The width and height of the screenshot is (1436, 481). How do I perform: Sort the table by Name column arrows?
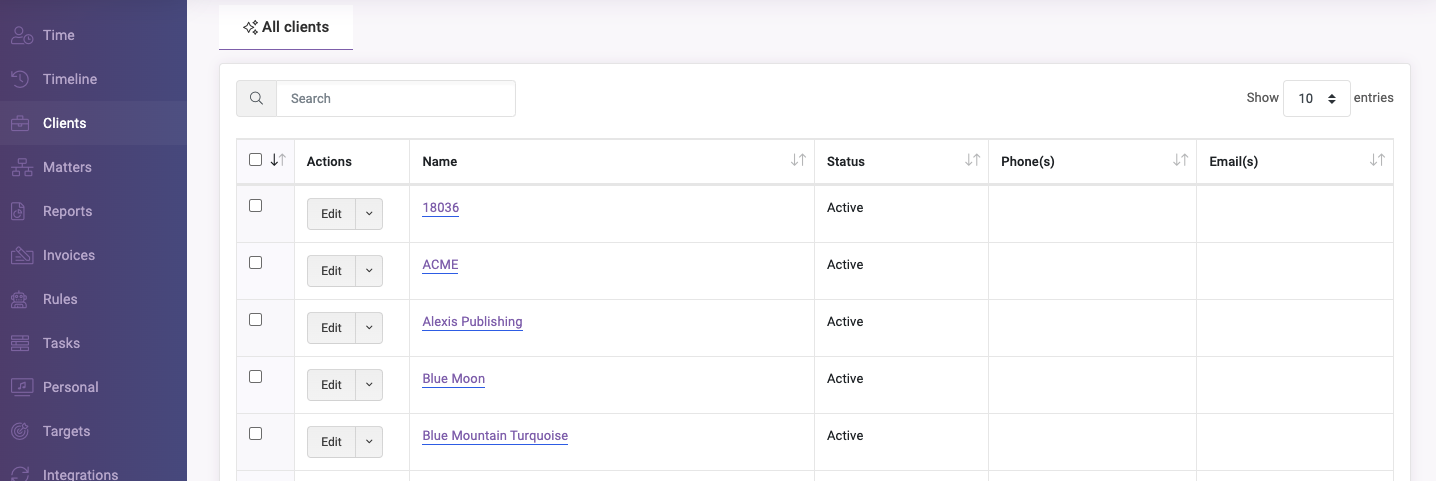pyautogui.click(x=798, y=160)
